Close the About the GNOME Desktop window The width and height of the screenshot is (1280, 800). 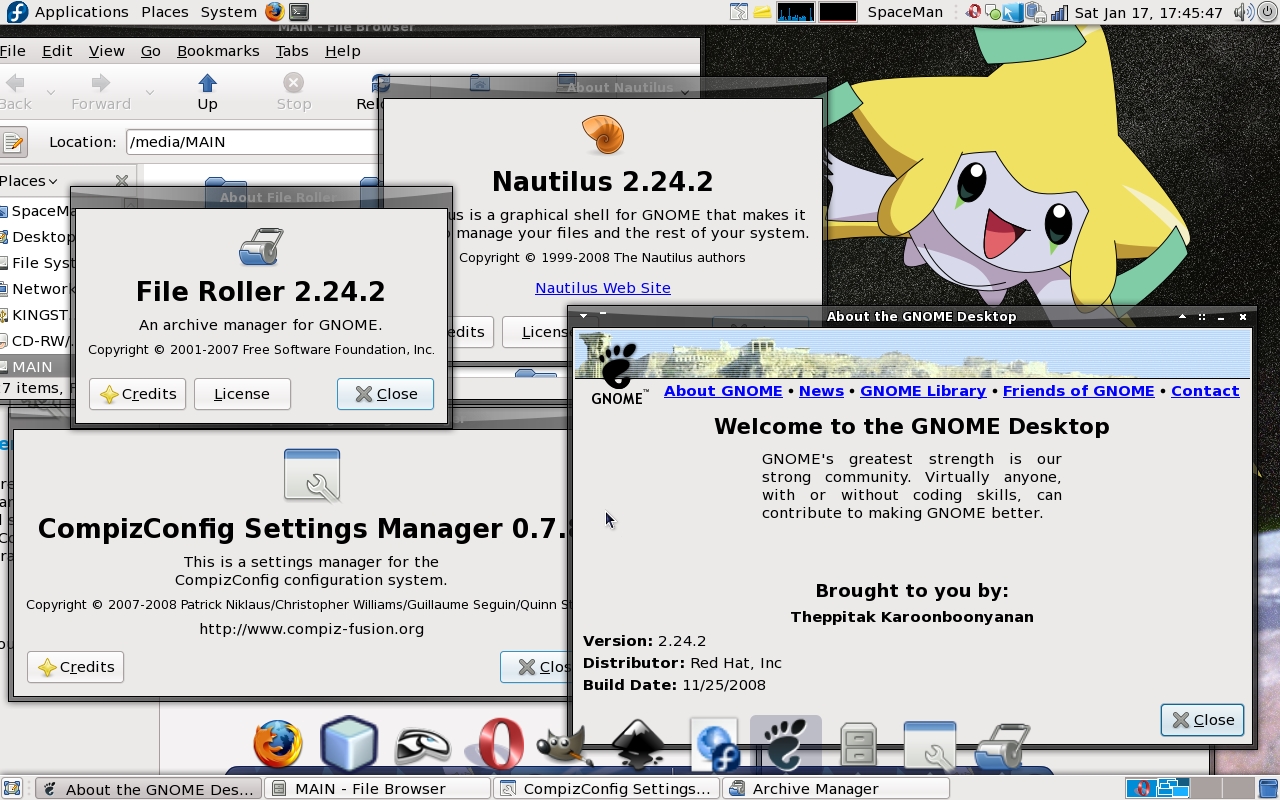point(1202,720)
